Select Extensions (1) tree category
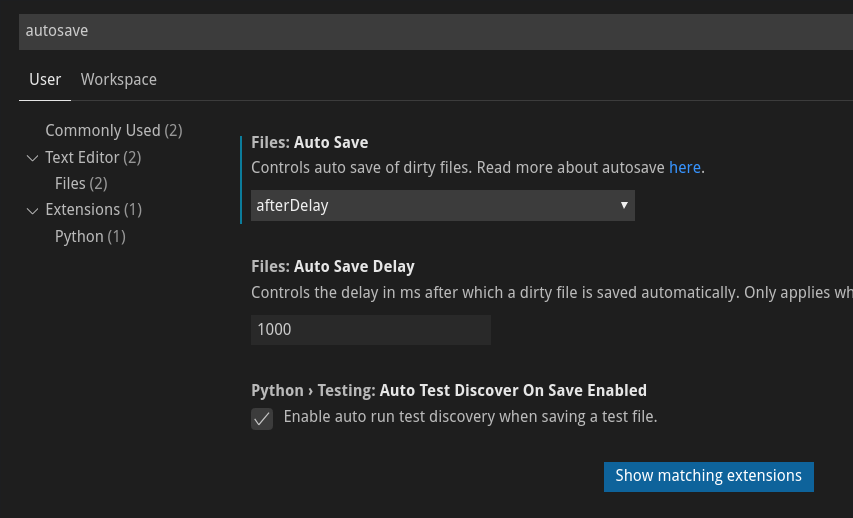Screen dimensions: 853x518 (94, 209)
